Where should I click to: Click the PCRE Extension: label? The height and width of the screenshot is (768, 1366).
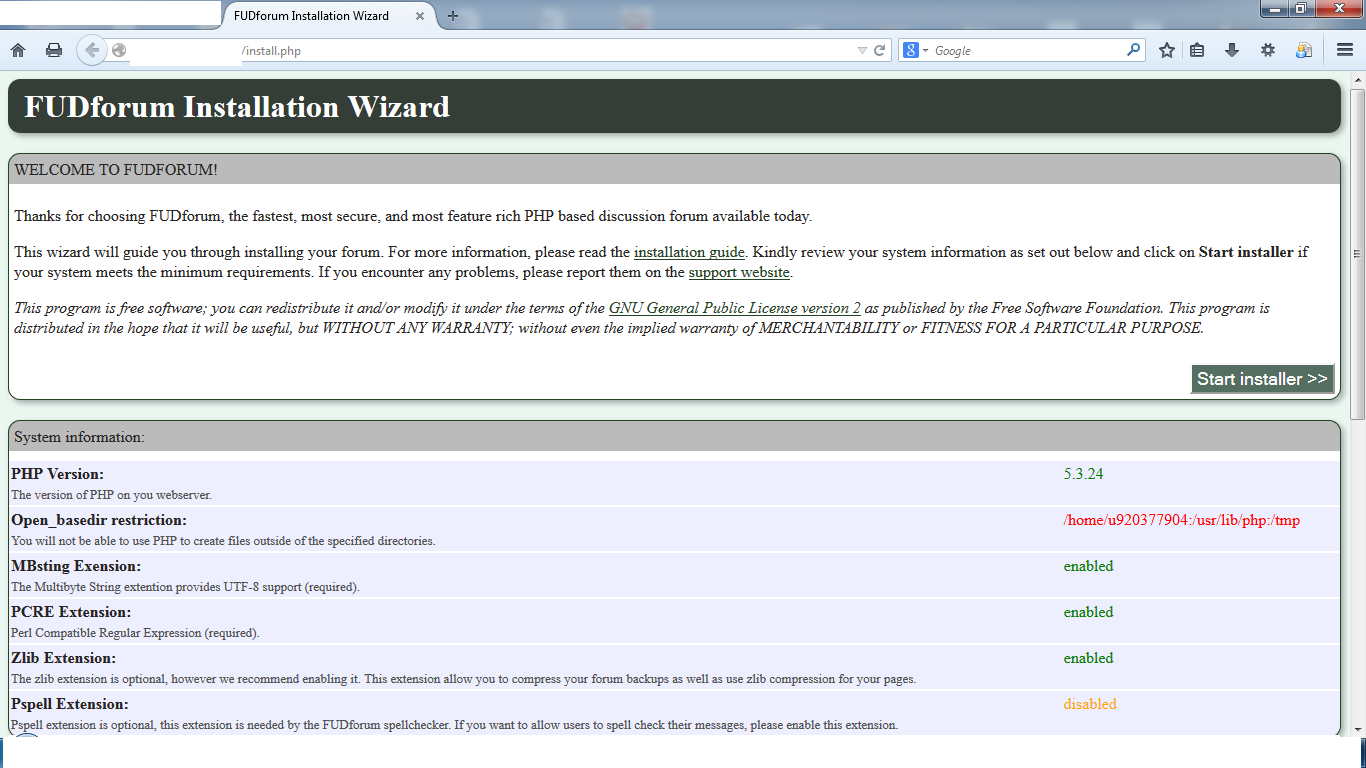pos(71,612)
